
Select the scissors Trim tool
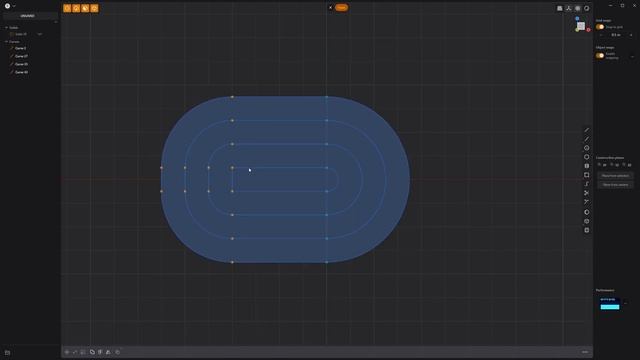coord(587,193)
